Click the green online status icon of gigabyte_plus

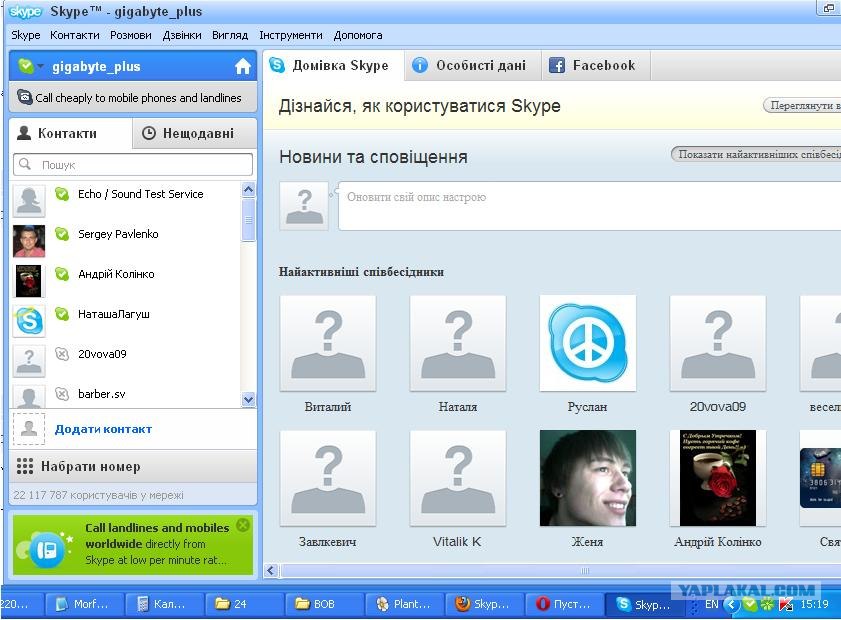[25, 66]
